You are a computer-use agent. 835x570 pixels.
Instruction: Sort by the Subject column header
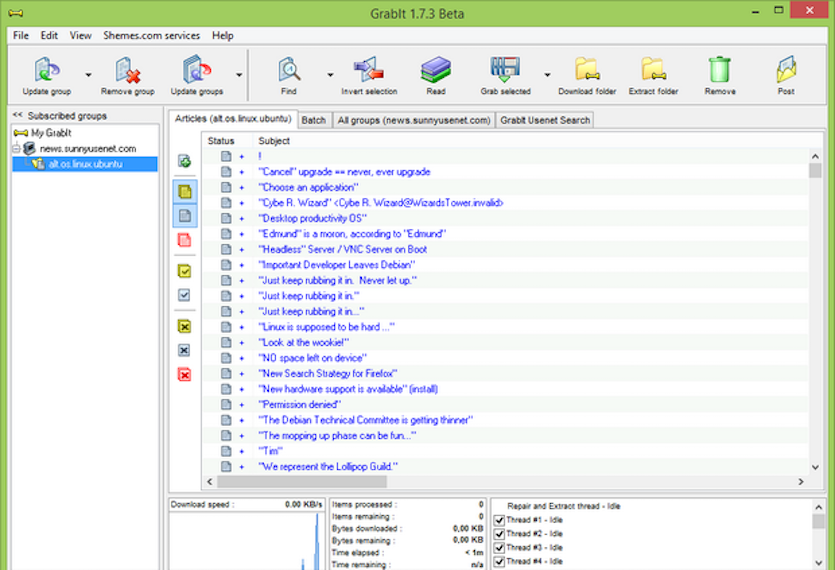click(x=274, y=141)
